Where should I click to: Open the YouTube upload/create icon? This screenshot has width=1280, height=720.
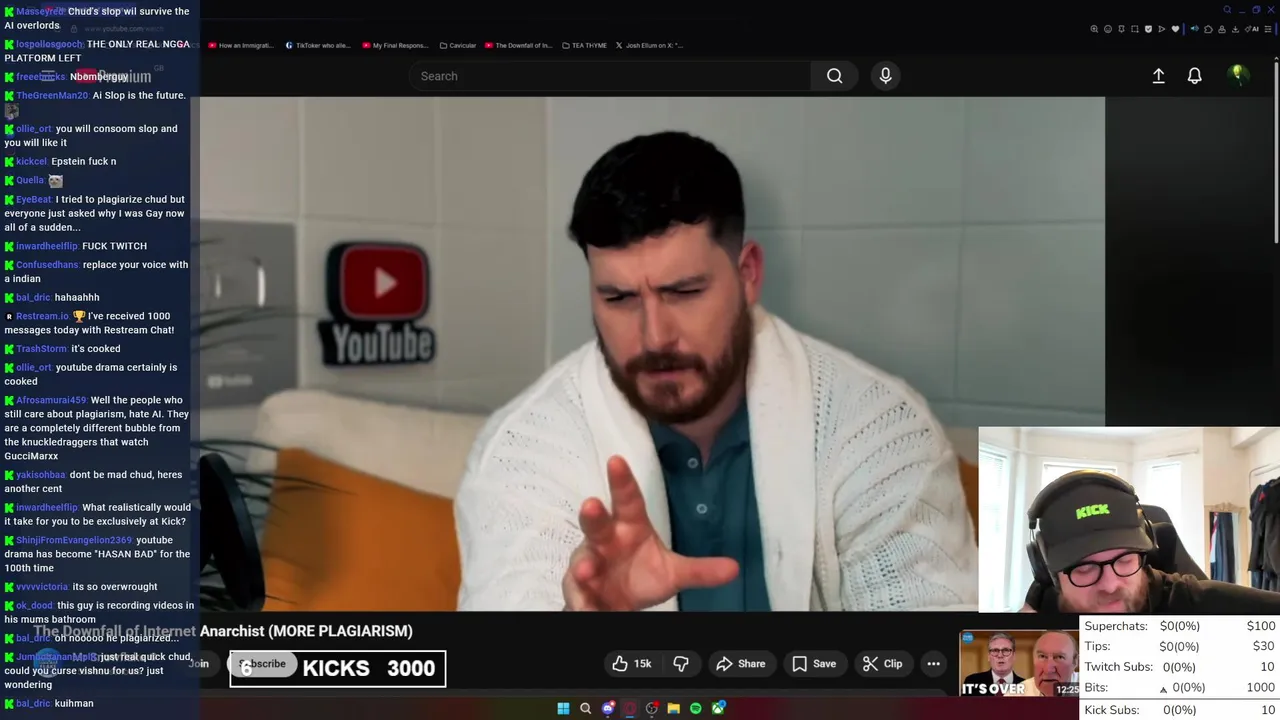tap(1158, 76)
